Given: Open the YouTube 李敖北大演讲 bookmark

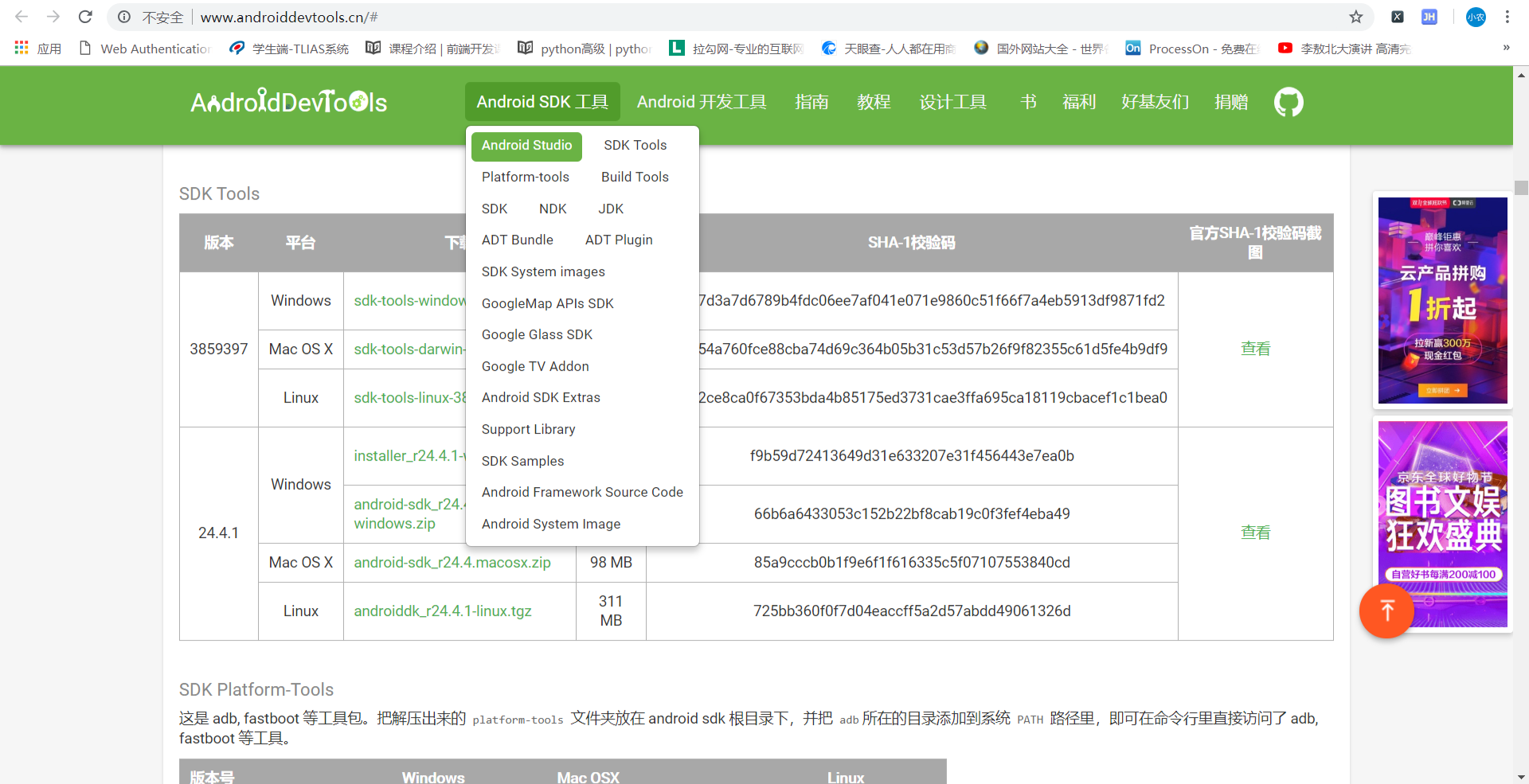Looking at the screenshot, I should [1344, 49].
